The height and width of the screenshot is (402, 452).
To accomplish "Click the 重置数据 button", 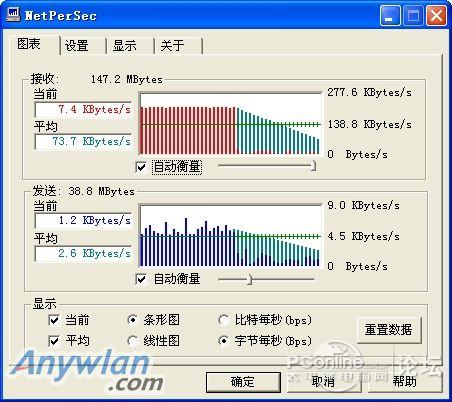I will pyautogui.click(x=389, y=330).
